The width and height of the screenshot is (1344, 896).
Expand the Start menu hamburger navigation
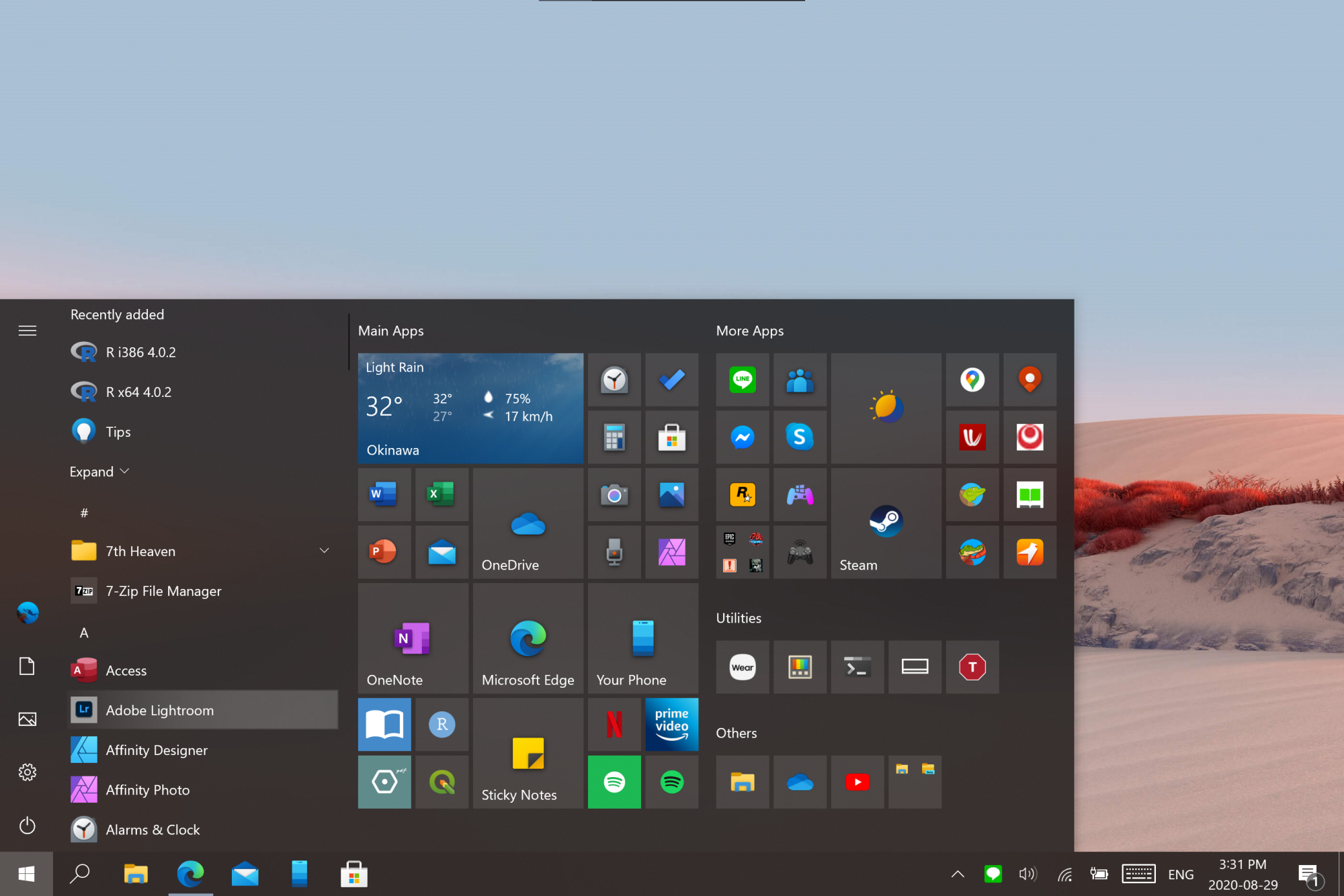point(28,330)
